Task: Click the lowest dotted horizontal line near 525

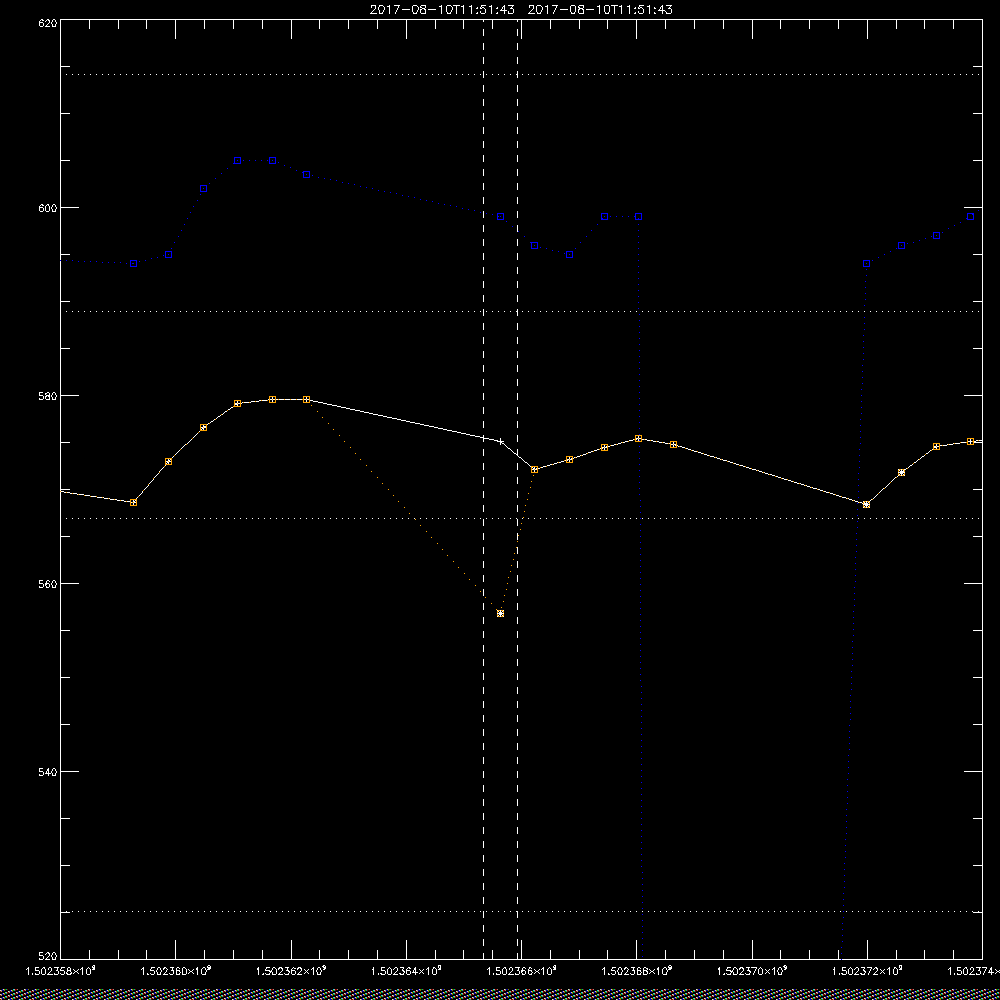Action: (x=521, y=912)
